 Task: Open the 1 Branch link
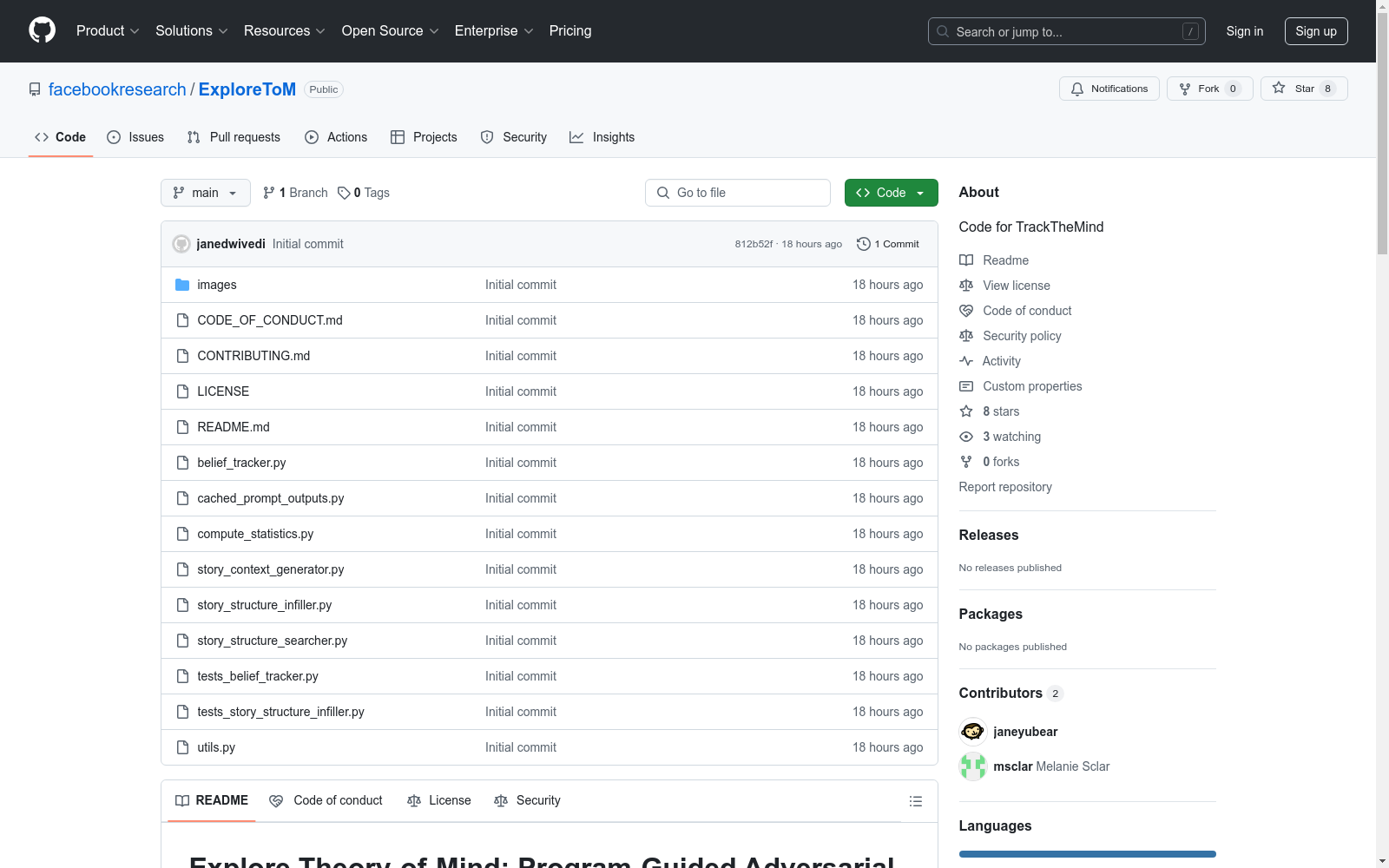295,193
